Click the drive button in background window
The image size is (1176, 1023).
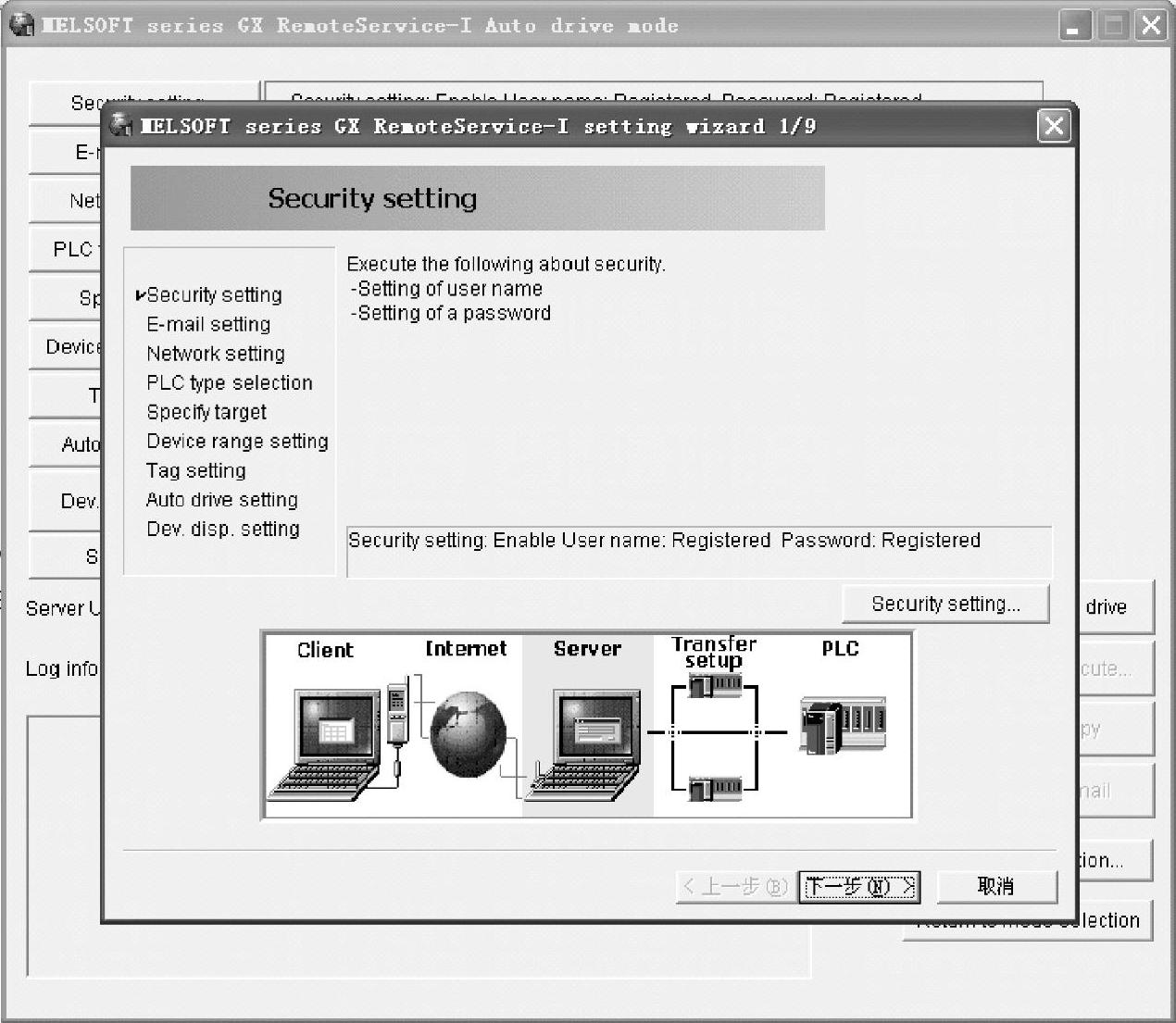(1116, 607)
